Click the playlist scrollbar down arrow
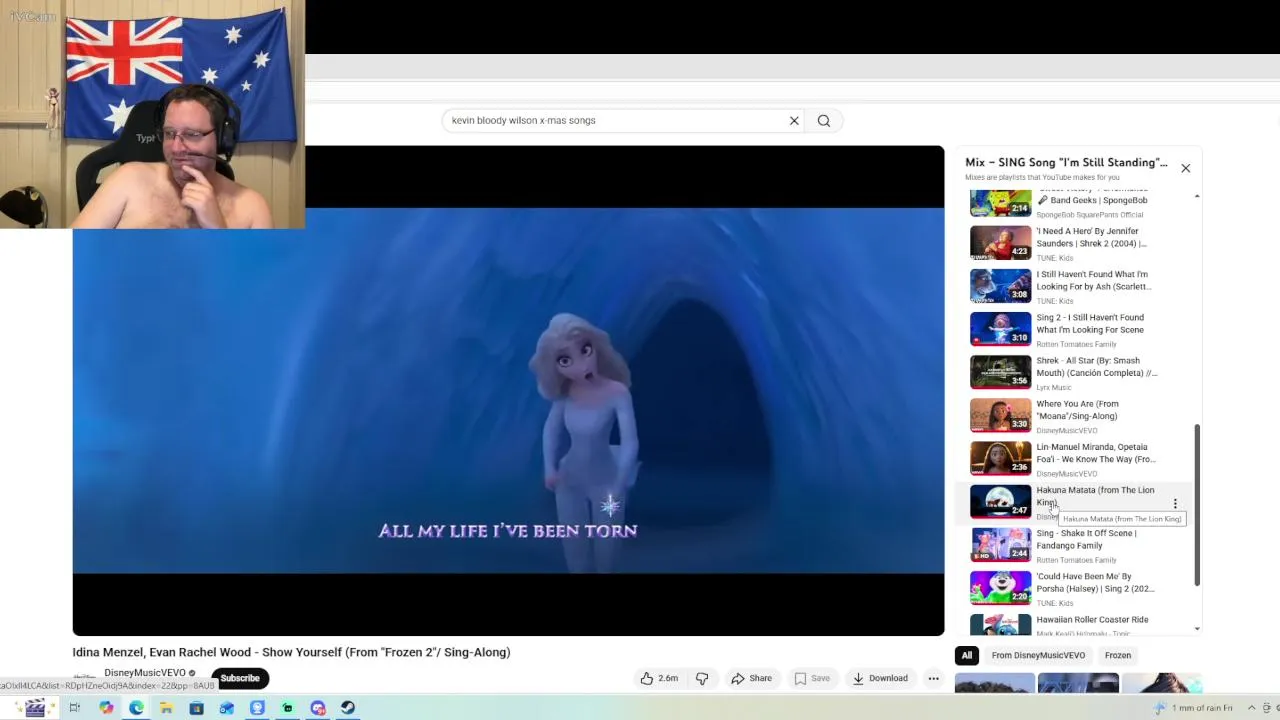The image size is (1280, 720). pos(1197,629)
